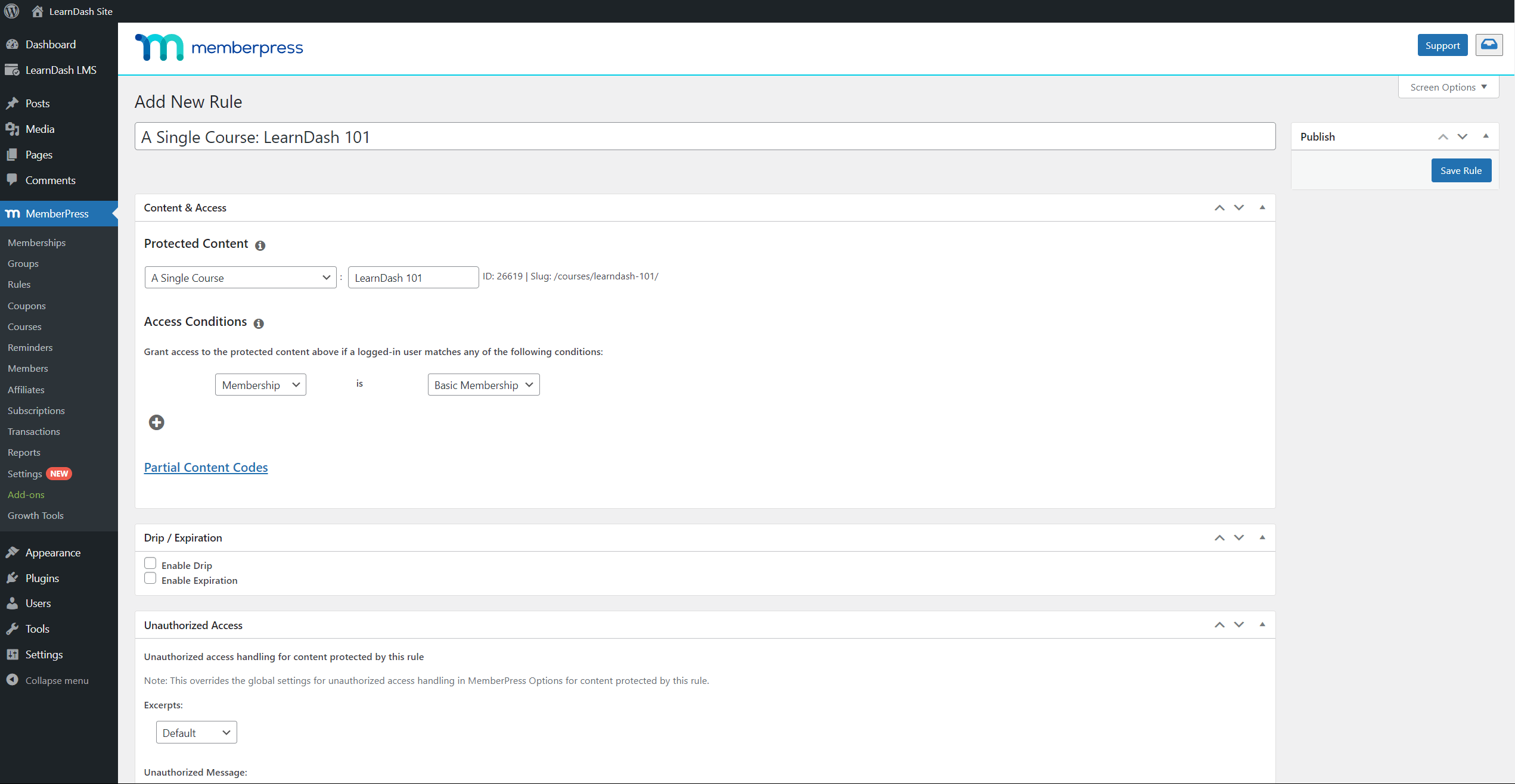The height and width of the screenshot is (784, 1515).
Task: Click the Partial Content Codes link
Action: [206, 467]
